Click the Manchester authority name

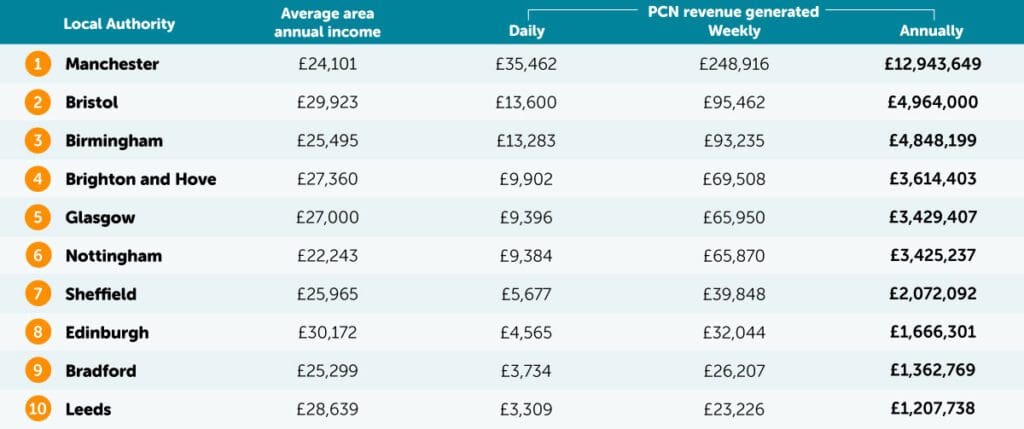(112, 64)
